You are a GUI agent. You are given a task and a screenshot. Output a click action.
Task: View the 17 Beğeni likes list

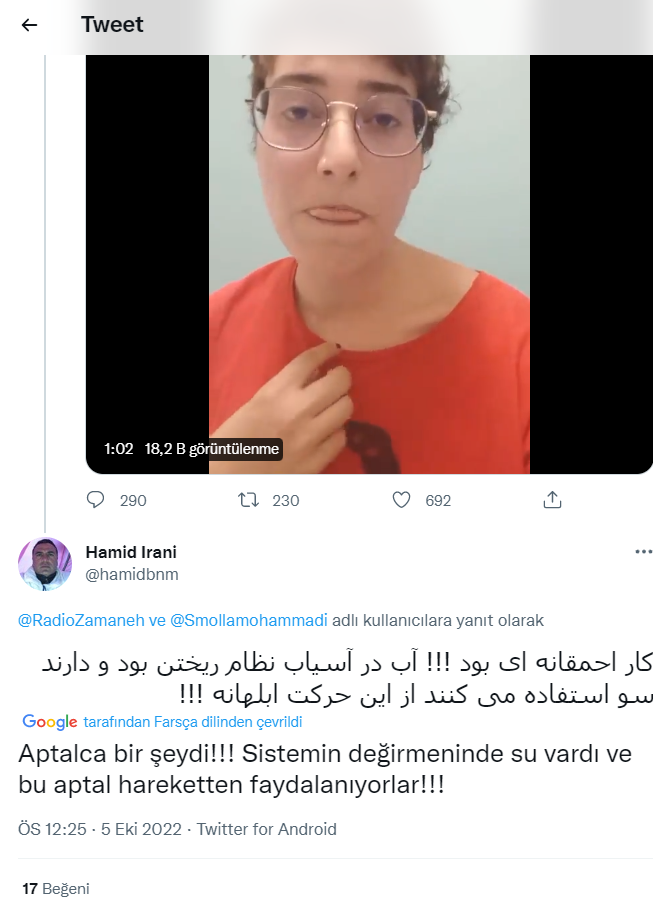pos(56,889)
